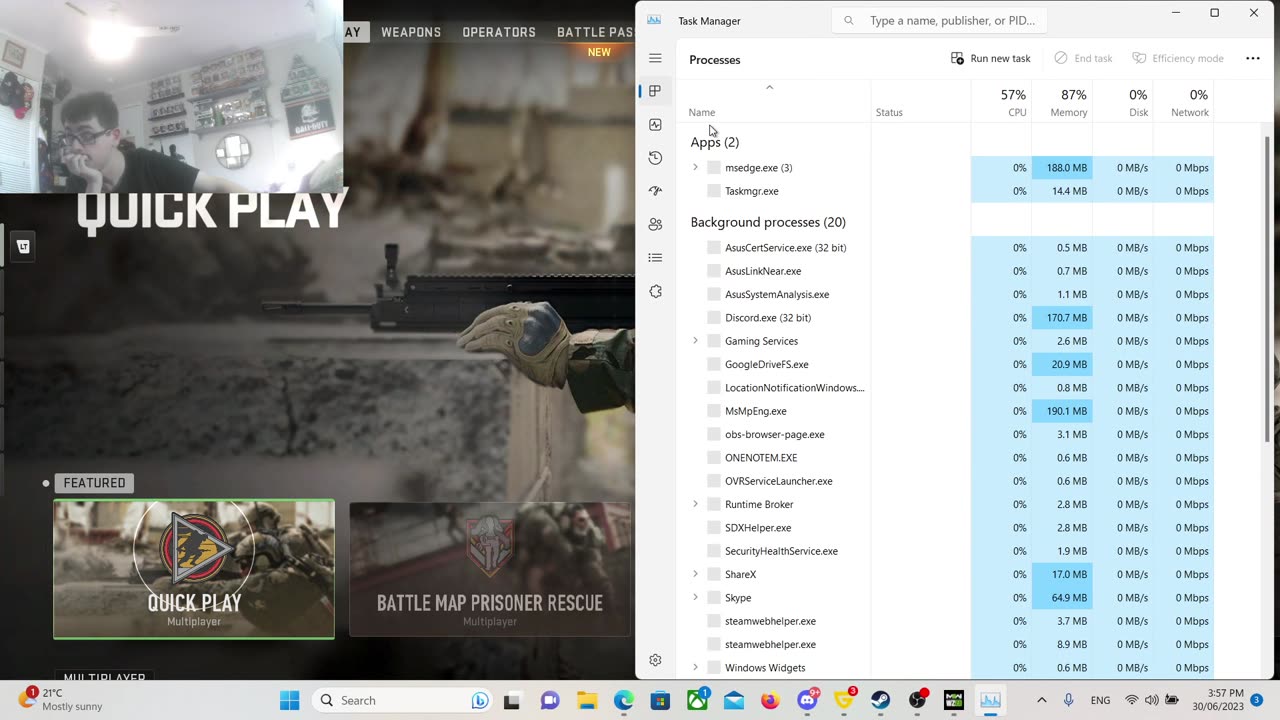Viewport: 1280px width, 720px height.
Task: Click the taskbar clock showing 3:57 PM
Action: click(x=1220, y=700)
